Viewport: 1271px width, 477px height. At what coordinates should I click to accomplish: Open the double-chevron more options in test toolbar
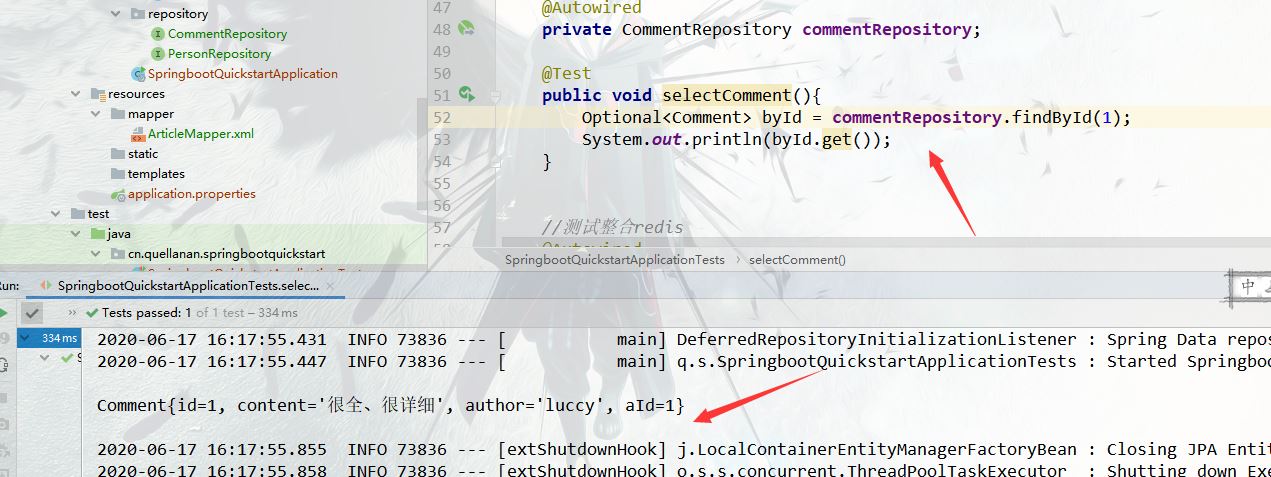tap(71, 312)
